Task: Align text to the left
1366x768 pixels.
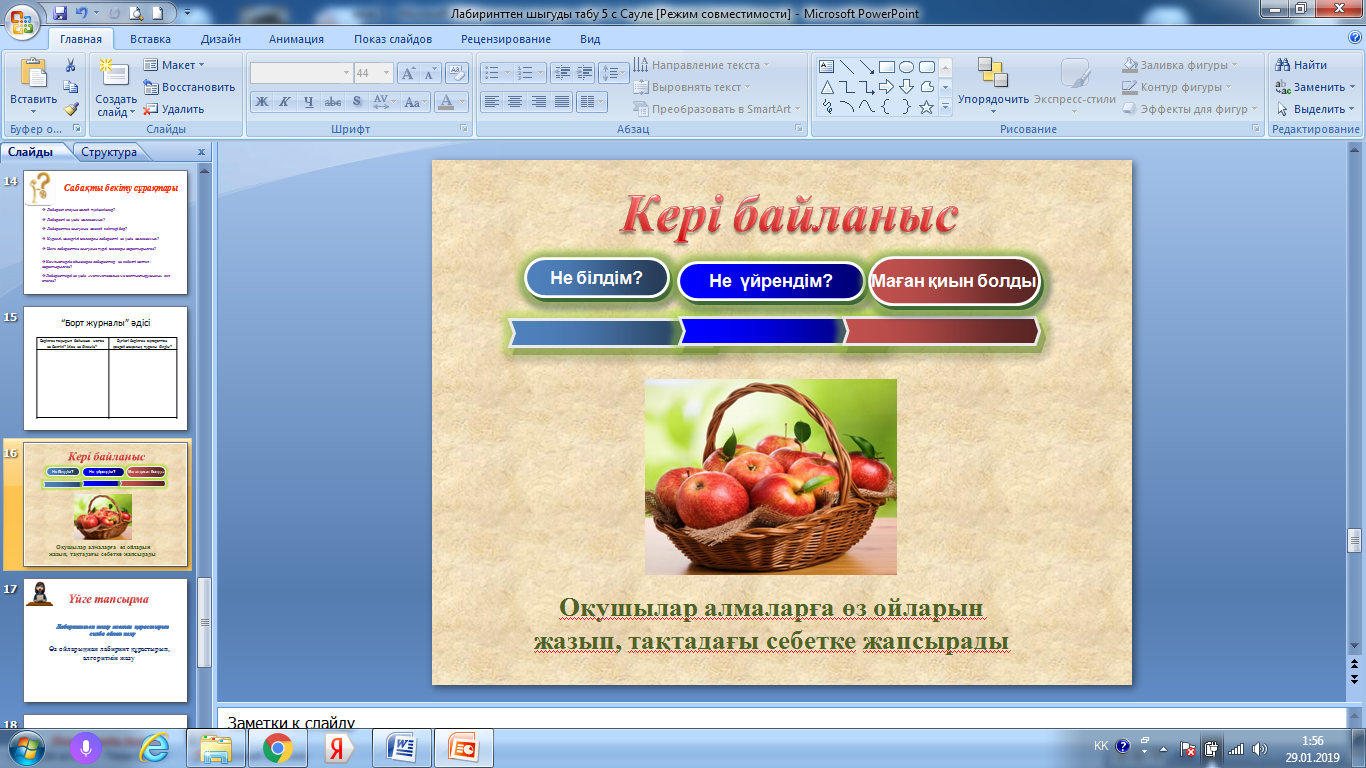Action: (491, 102)
